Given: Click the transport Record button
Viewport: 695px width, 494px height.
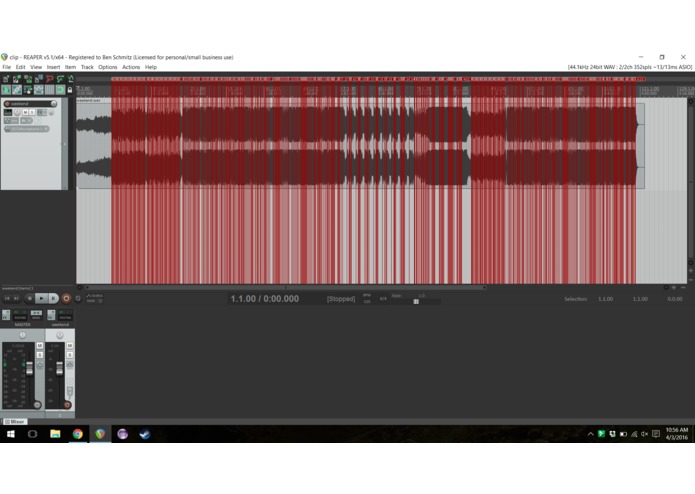Looking at the screenshot, I should click(x=66, y=299).
